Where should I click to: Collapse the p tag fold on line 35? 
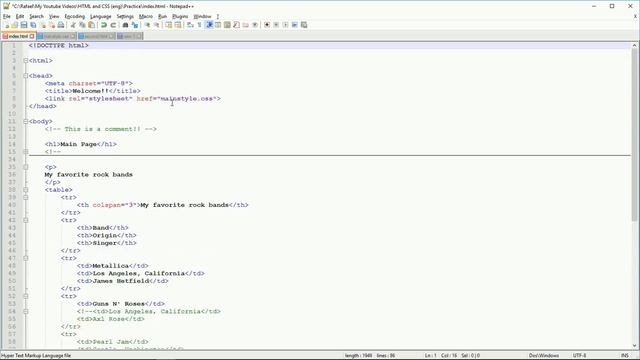26,167
